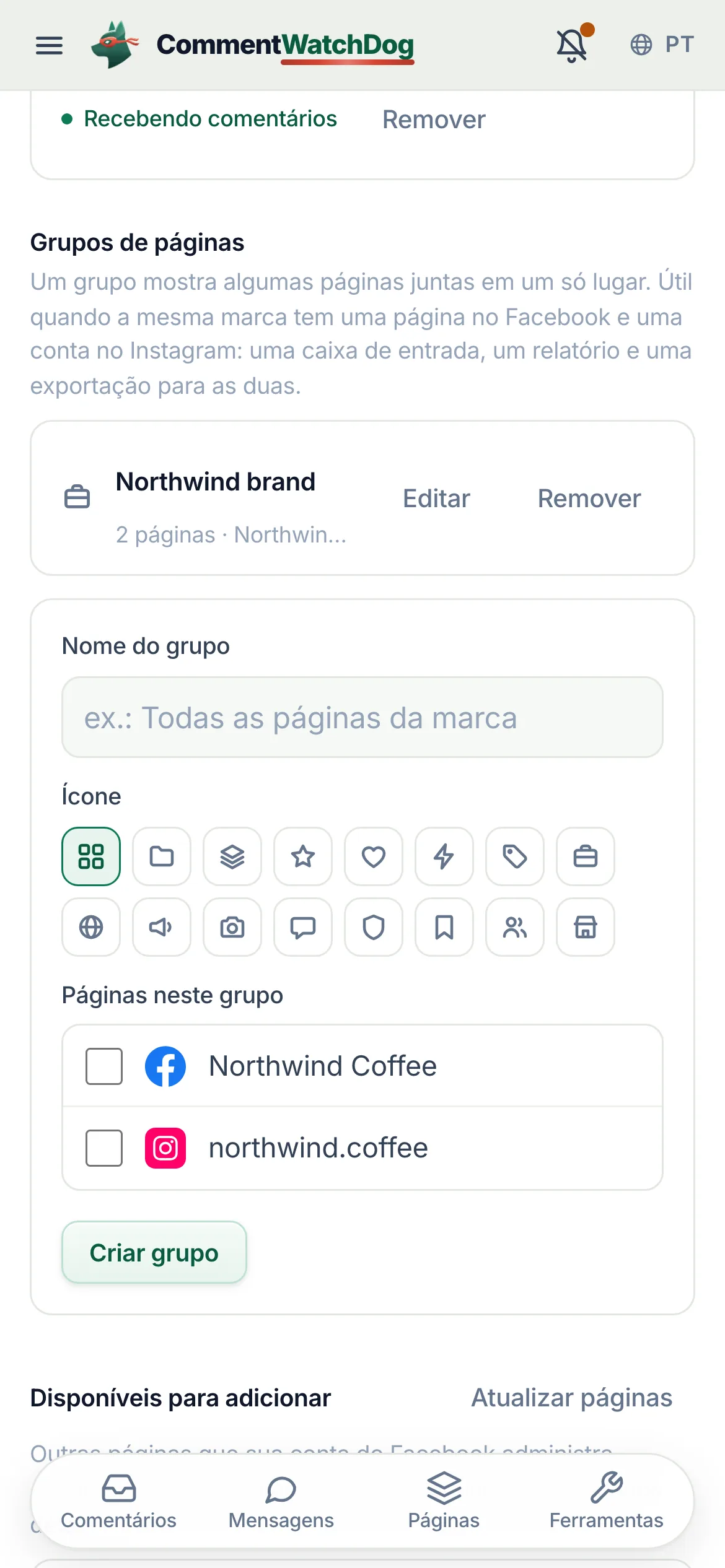Switch to the Ferramentas tab
The width and height of the screenshot is (725, 1568).
(606, 1501)
